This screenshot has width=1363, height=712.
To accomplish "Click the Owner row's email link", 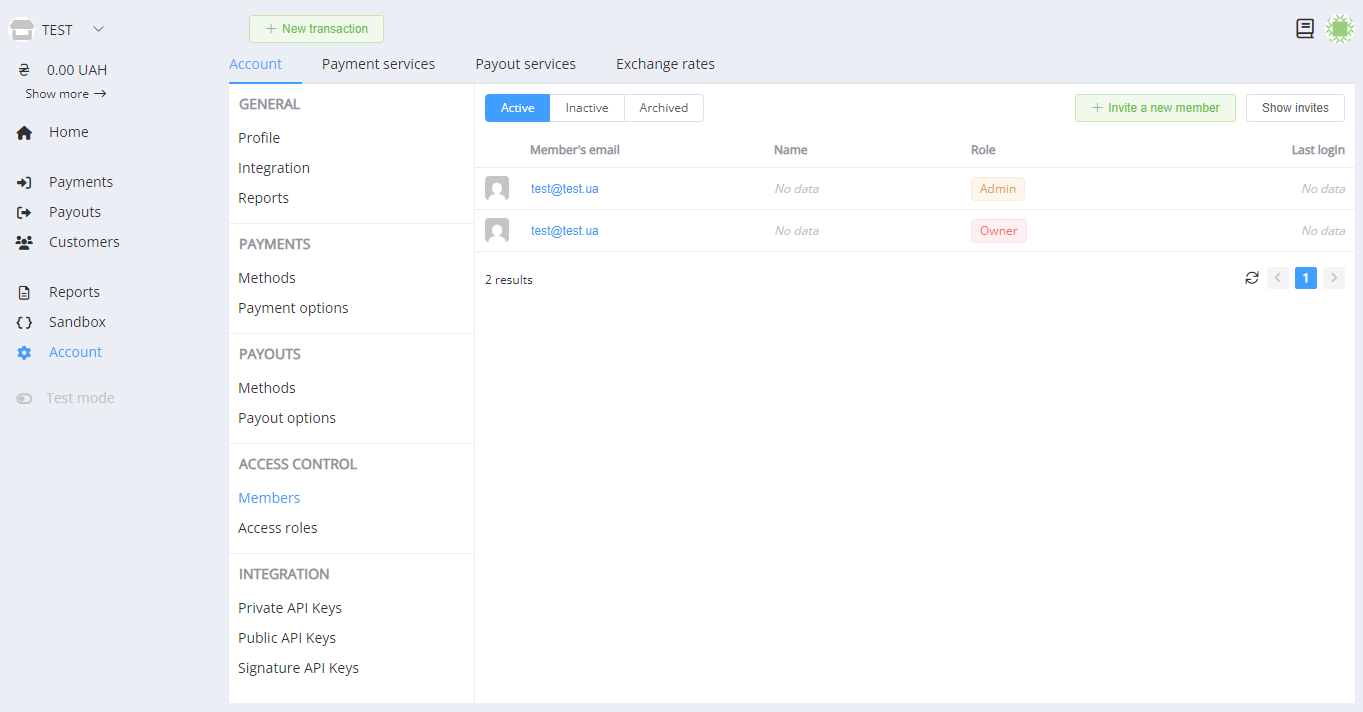I will coord(564,231).
